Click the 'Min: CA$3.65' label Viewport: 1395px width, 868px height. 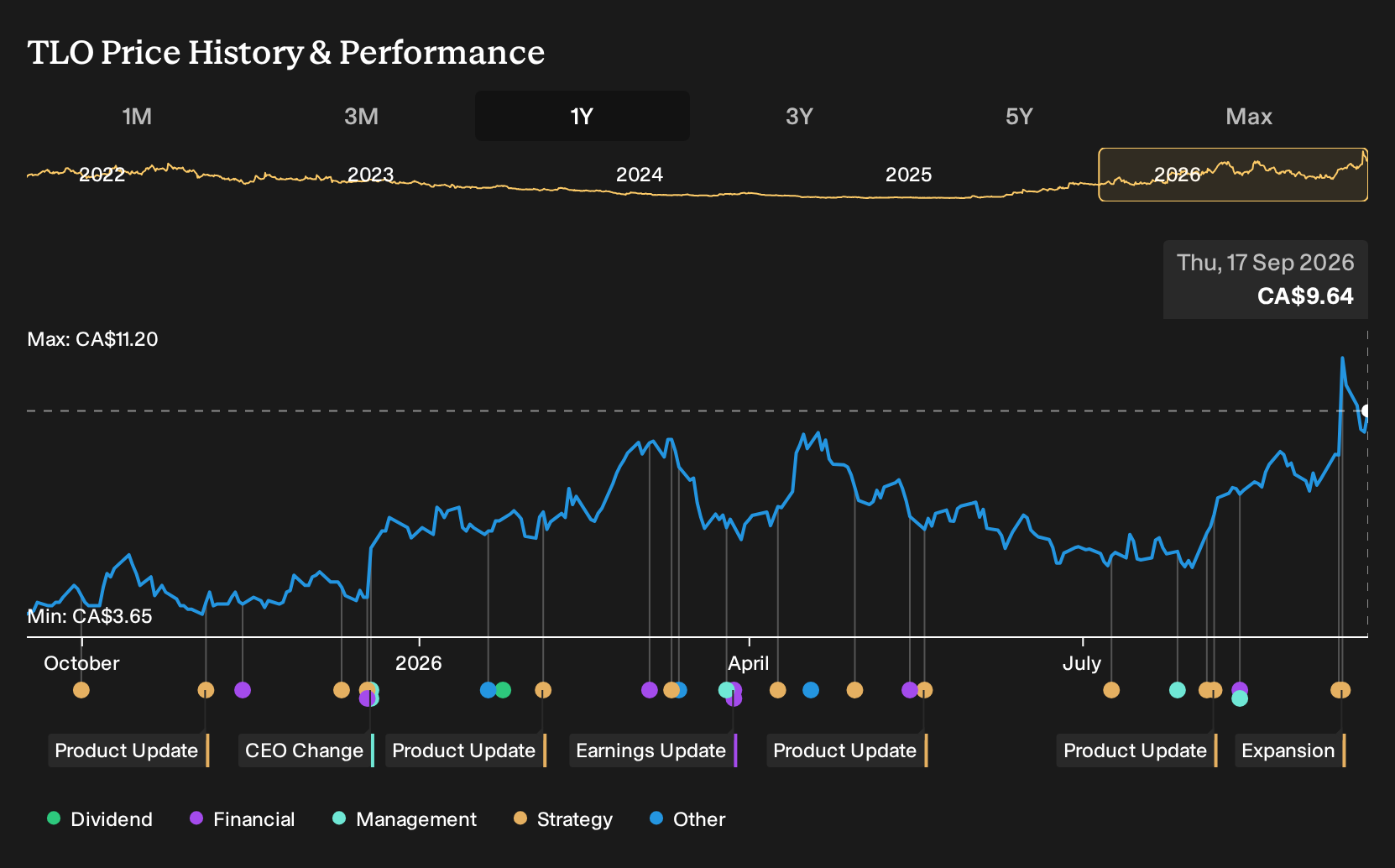click(90, 616)
